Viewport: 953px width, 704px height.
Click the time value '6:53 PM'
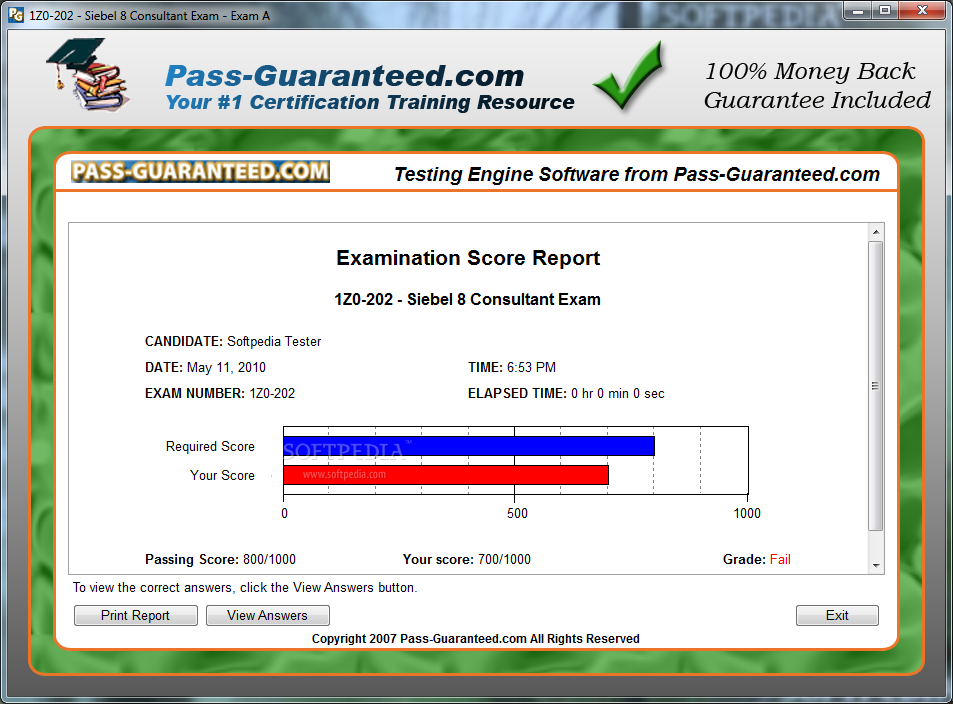coord(531,367)
